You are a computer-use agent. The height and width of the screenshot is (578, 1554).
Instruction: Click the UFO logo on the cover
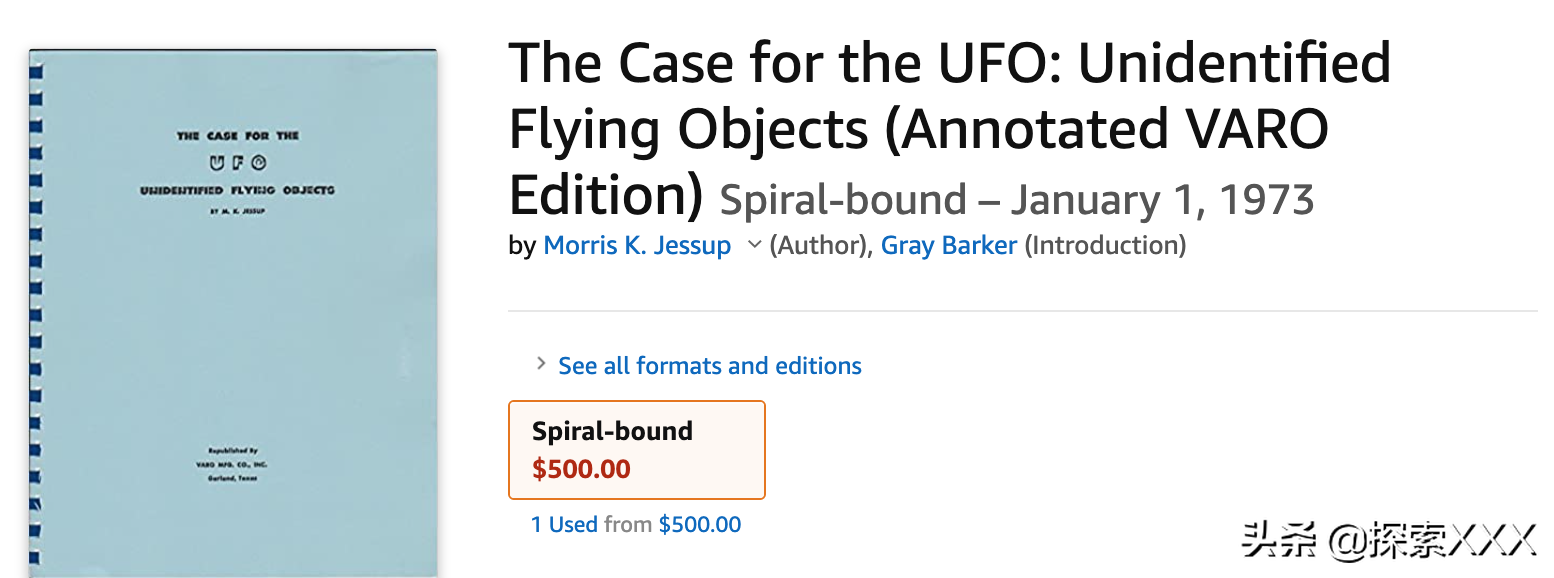[237, 161]
